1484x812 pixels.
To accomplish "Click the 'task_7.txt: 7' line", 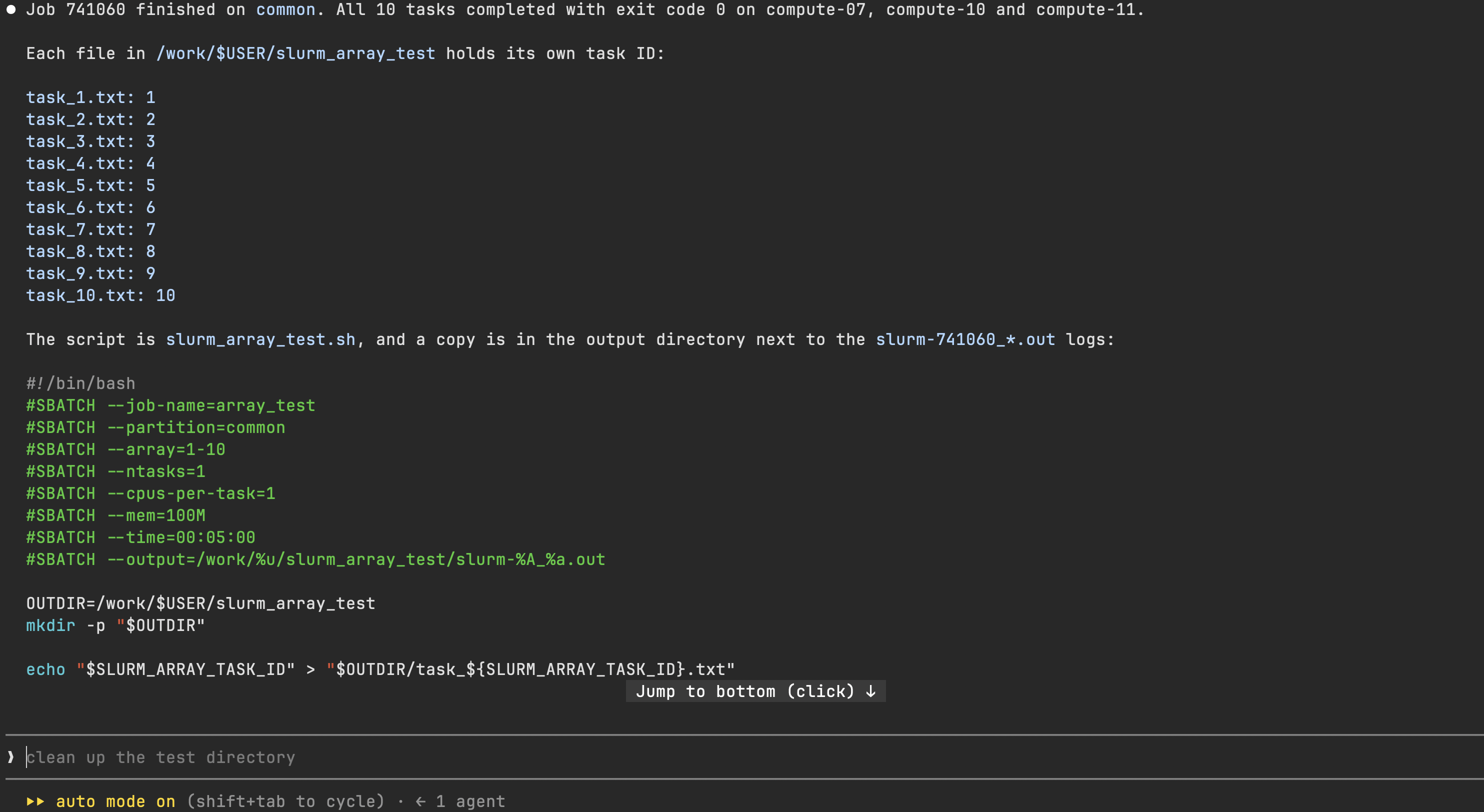I will 91,229.
